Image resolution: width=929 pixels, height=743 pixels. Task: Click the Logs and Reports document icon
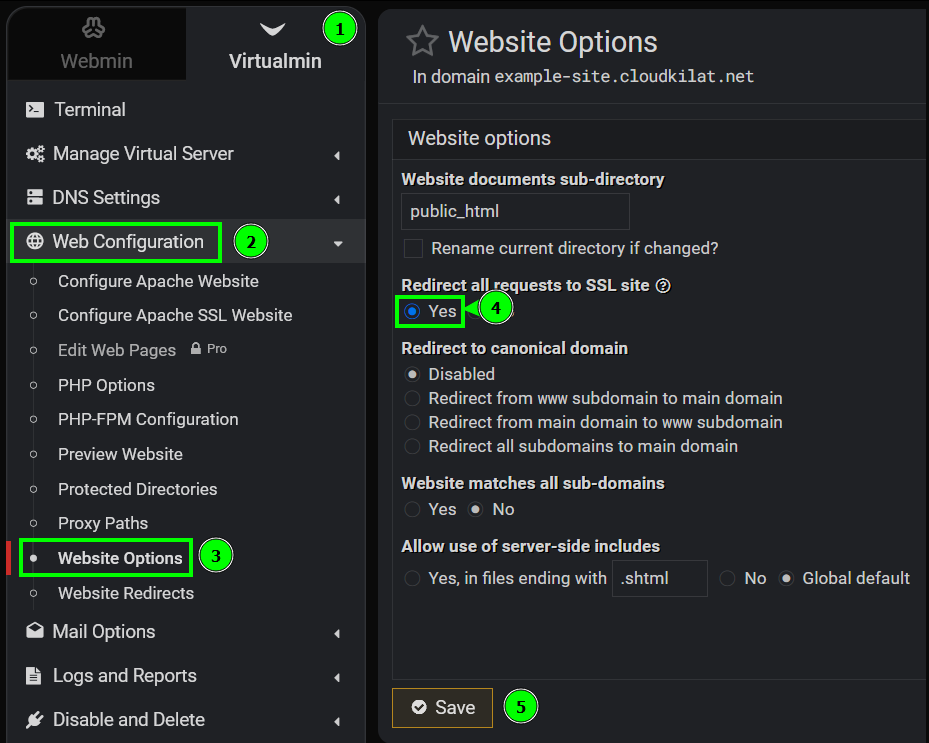click(34, 675)
